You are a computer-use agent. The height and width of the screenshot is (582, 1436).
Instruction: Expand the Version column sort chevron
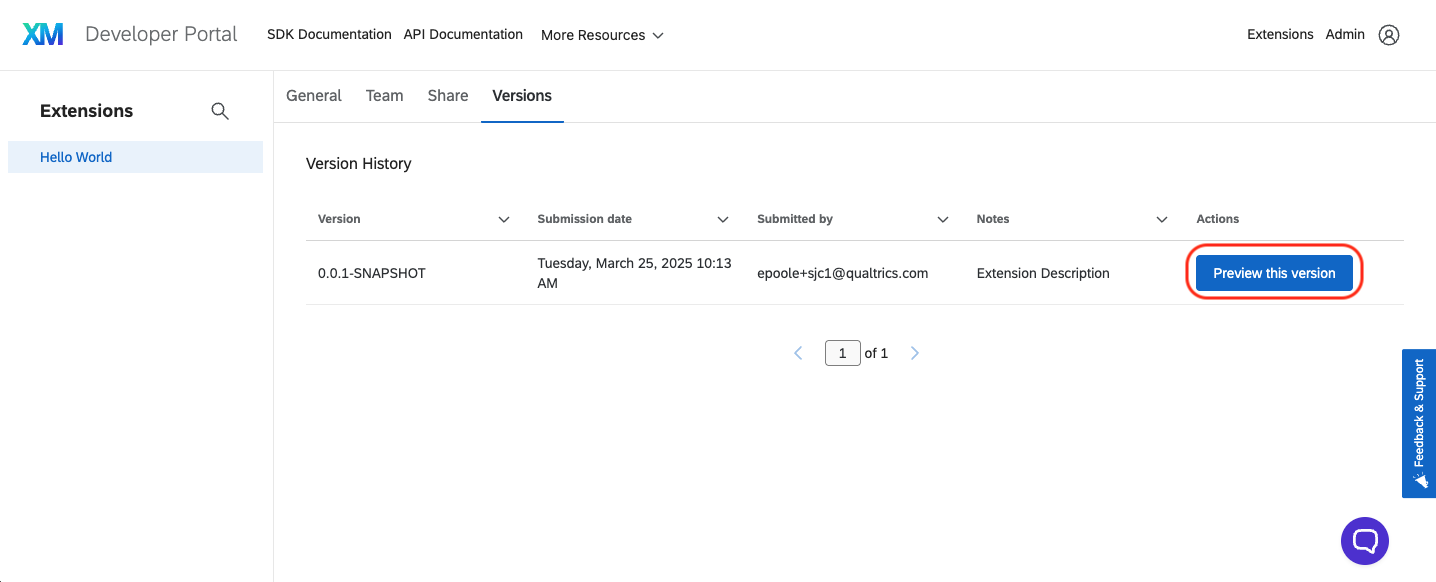[x=504, y=219]
